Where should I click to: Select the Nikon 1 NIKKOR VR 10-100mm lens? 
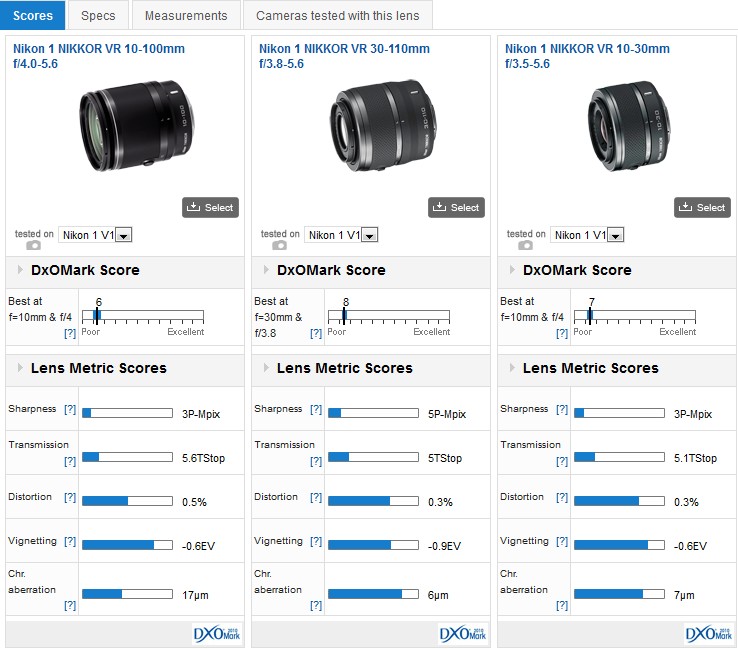point(210,208)
